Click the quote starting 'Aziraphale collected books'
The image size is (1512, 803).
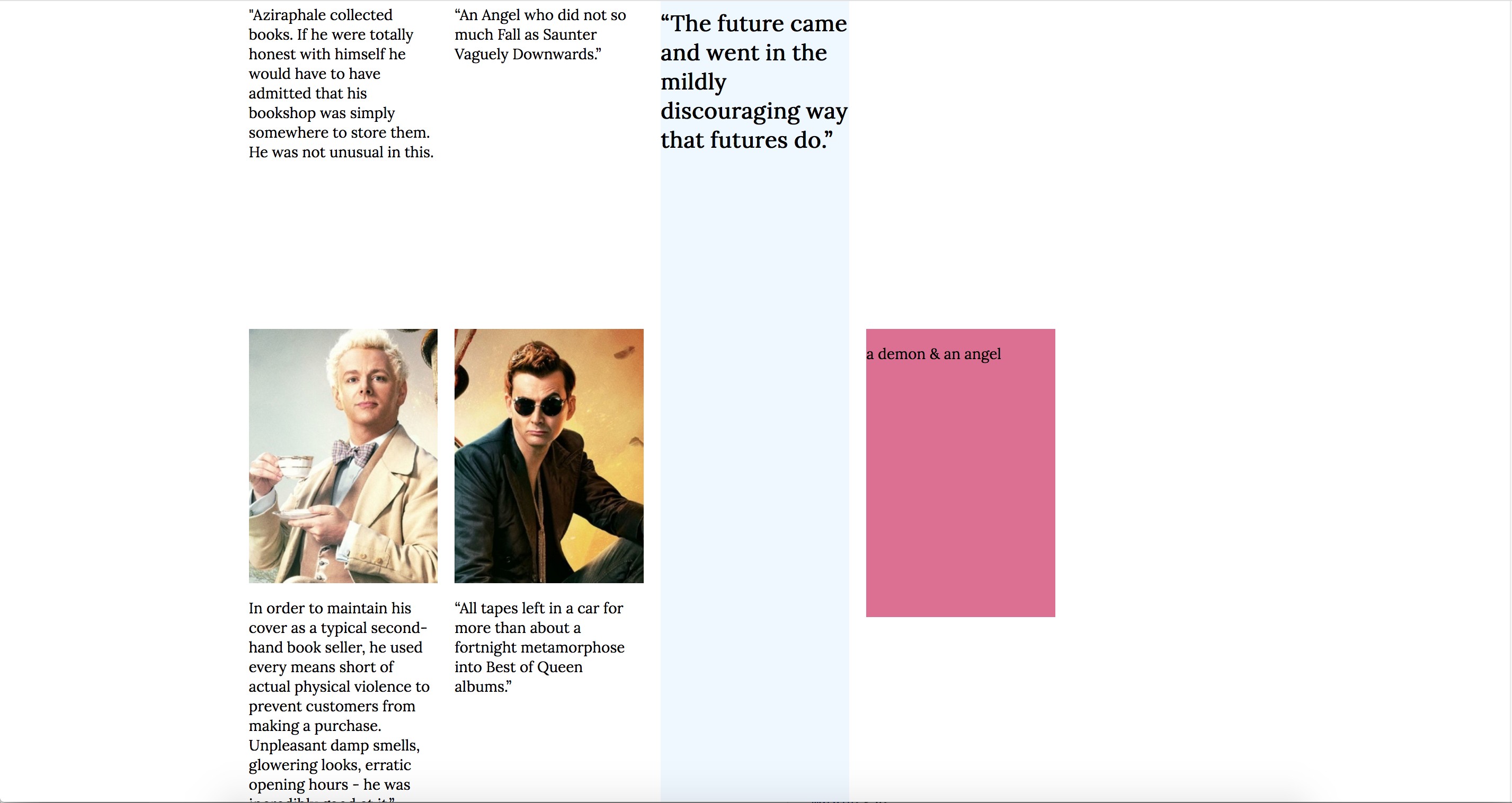[x=342, y=83]
